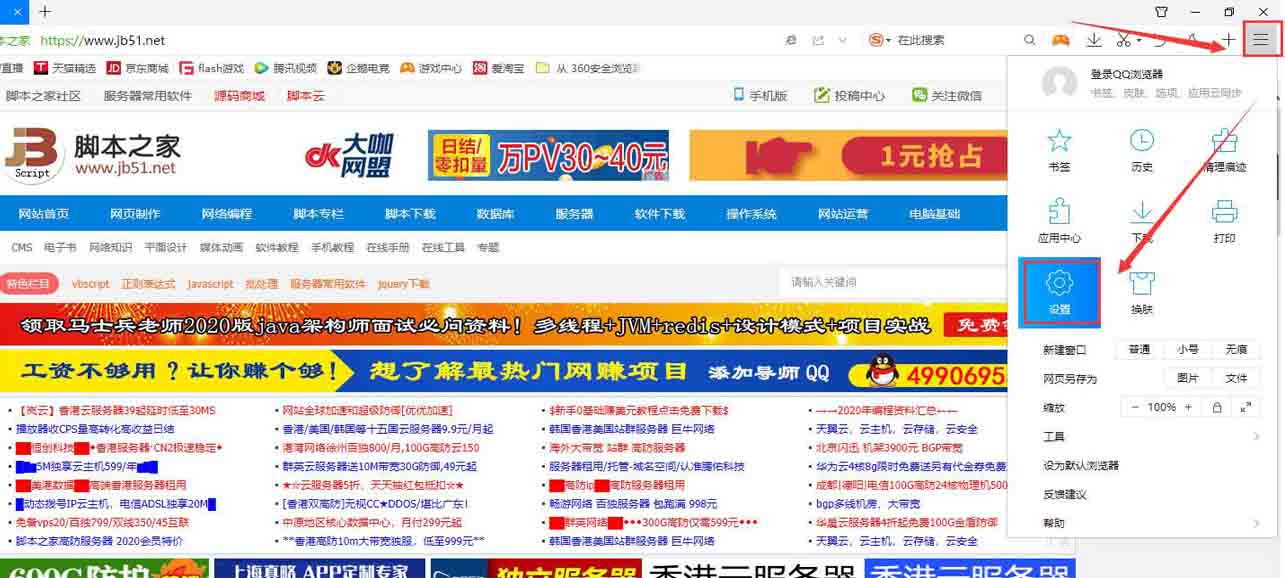Toggle fullscreen via expand icon beside zoom

click(1244, 407)
